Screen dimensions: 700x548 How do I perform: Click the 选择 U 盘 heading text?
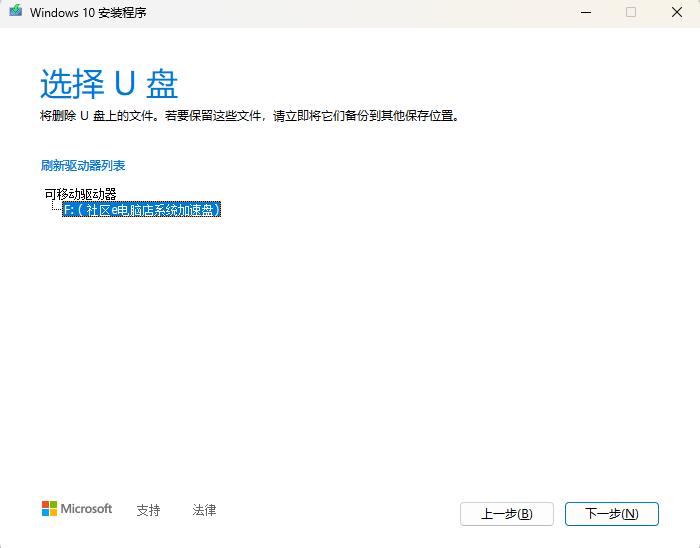coord(109,83)
